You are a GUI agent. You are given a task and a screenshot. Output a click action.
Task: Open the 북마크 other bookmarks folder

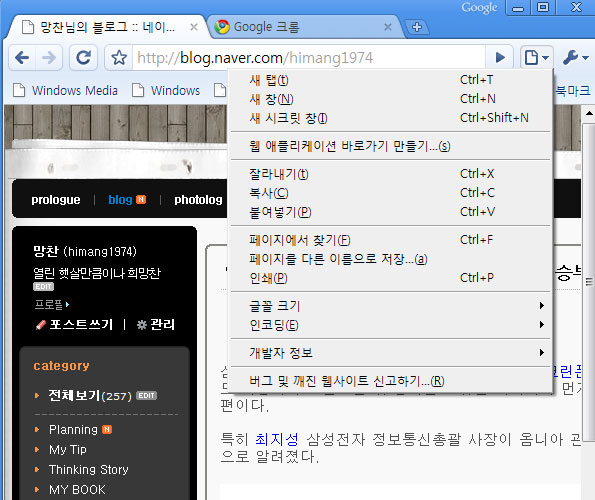tap(573, 90)
